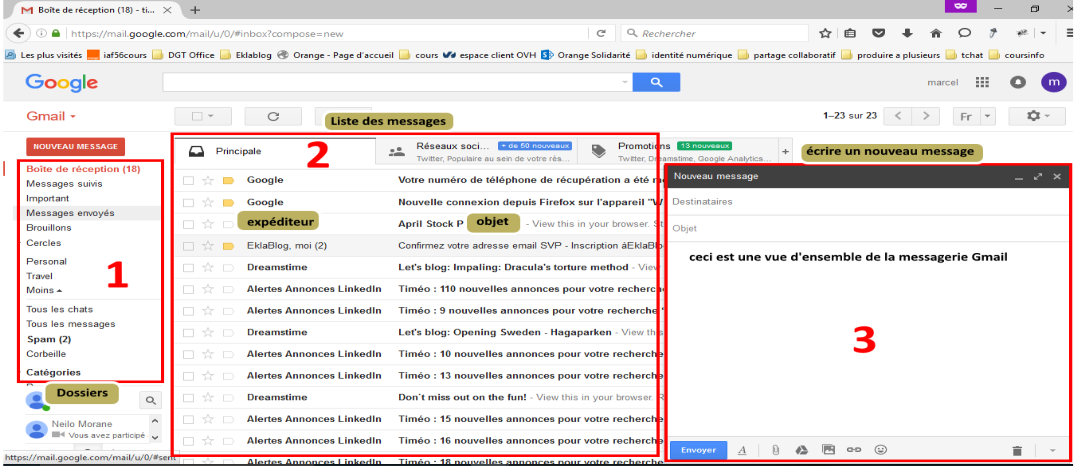
Task: Open the Google apps grid
Action: 981,83
